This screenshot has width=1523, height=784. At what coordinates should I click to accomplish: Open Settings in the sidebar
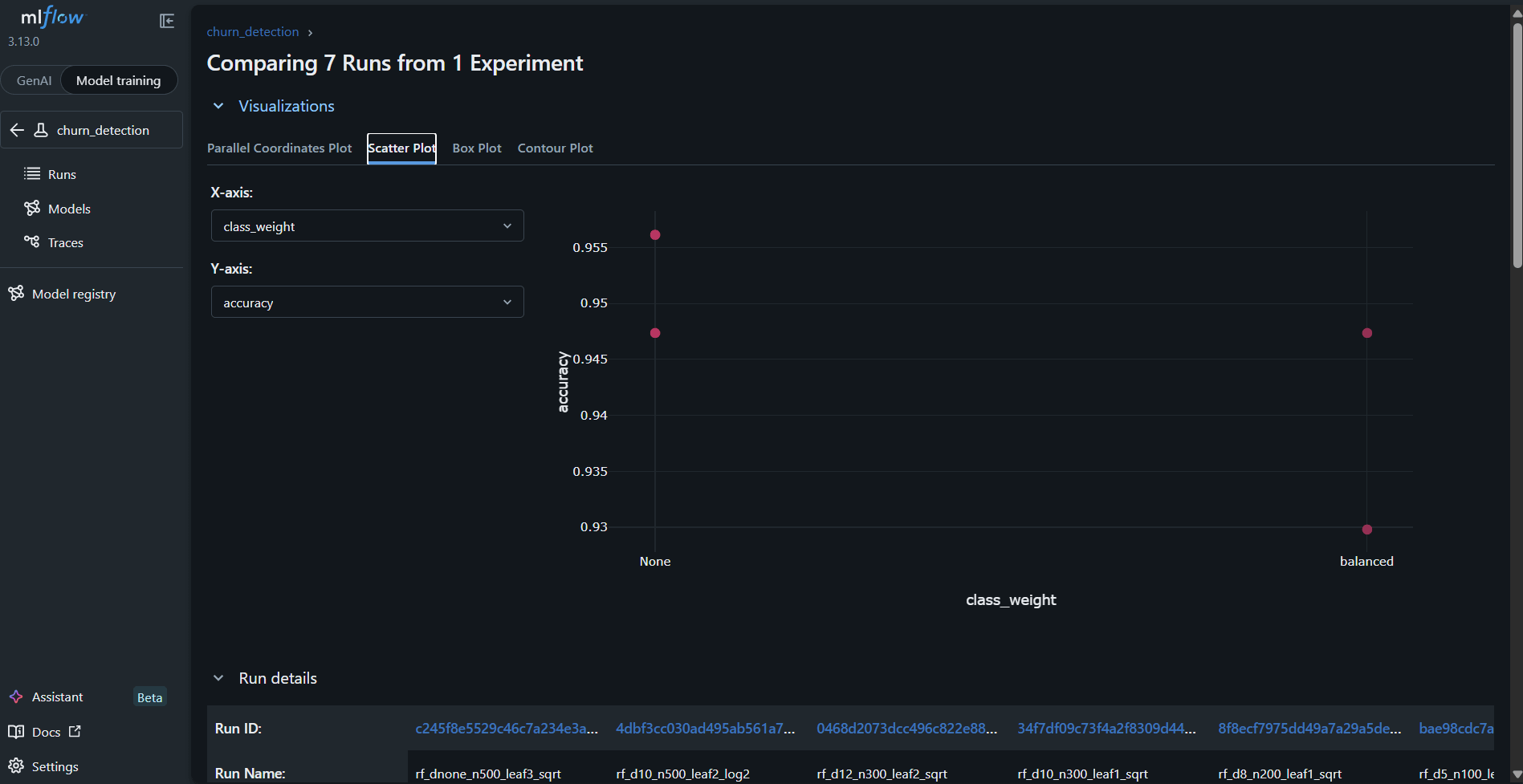(55, 766)
